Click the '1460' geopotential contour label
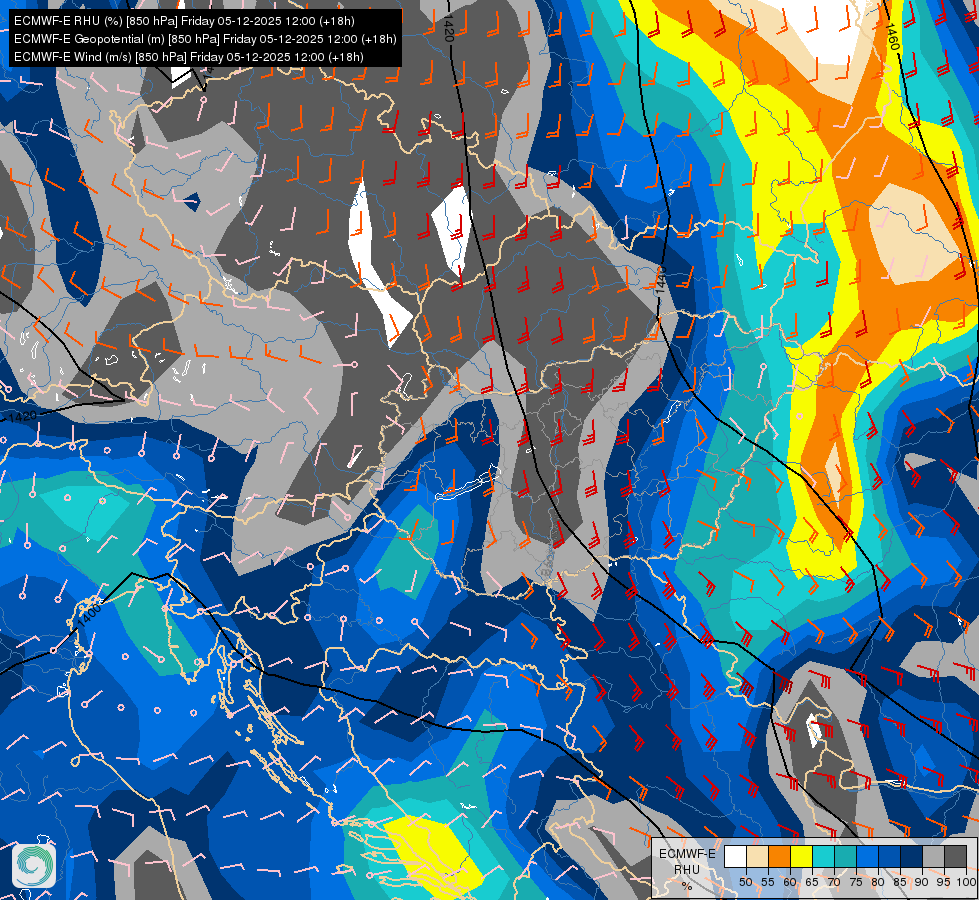This screenshot has height=900, width=979. coord(892,37)
